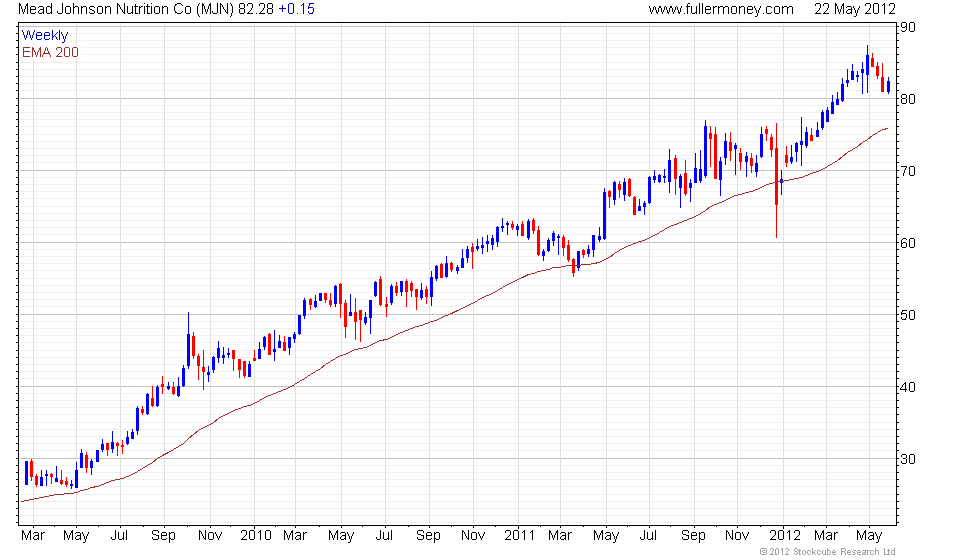
Task: Click the 30 price axis label
Action: pos(908,459)
